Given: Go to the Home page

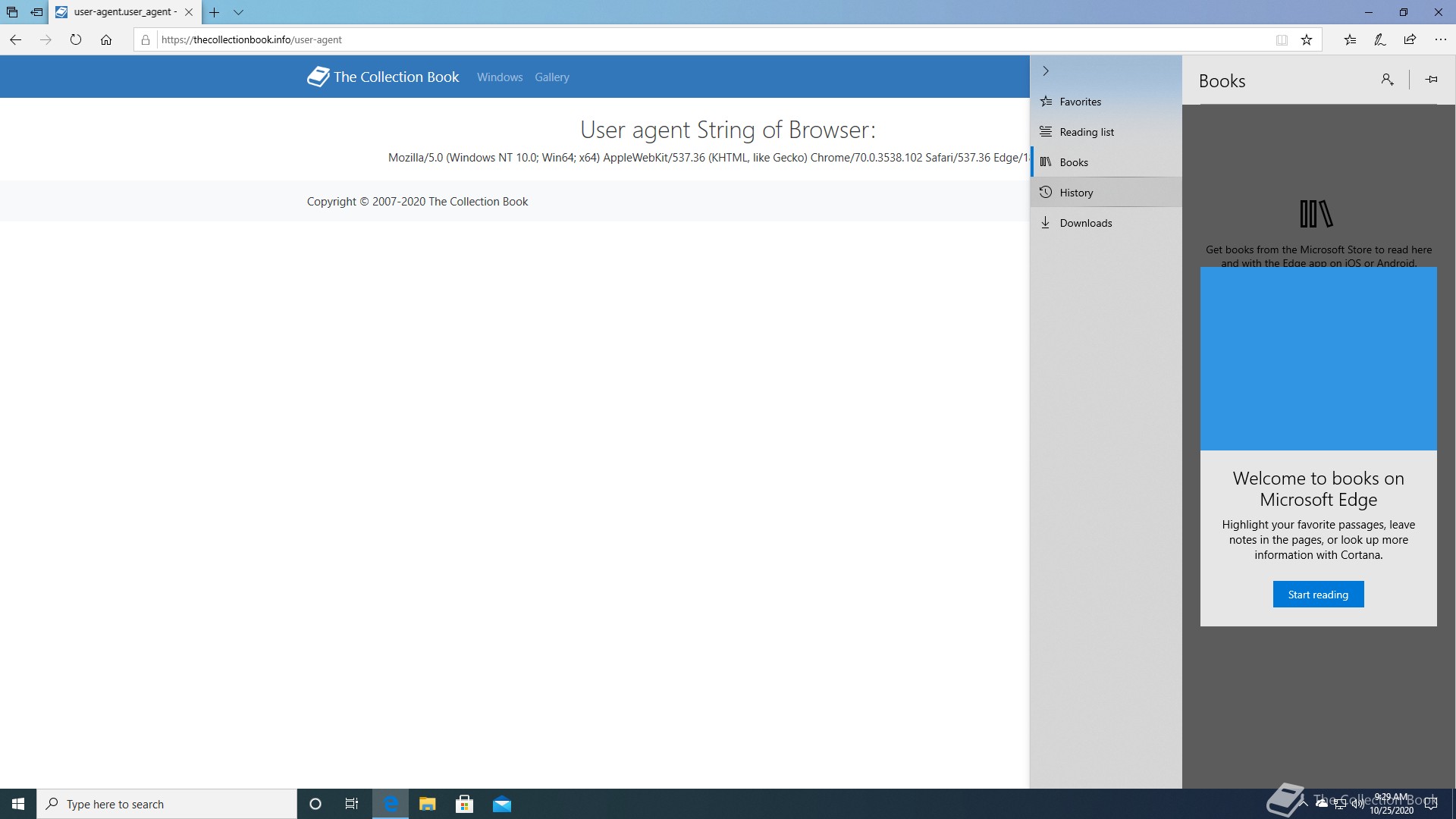Looking at the screenshot, I should coord(106,39).
